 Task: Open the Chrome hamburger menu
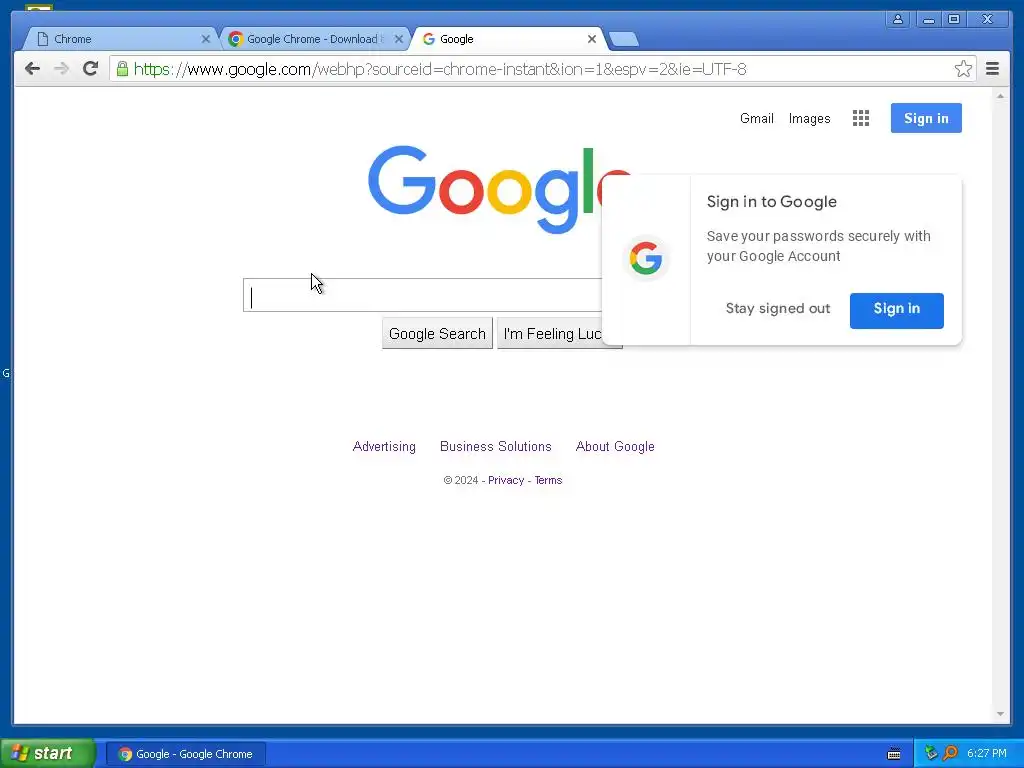coord(992,69)
